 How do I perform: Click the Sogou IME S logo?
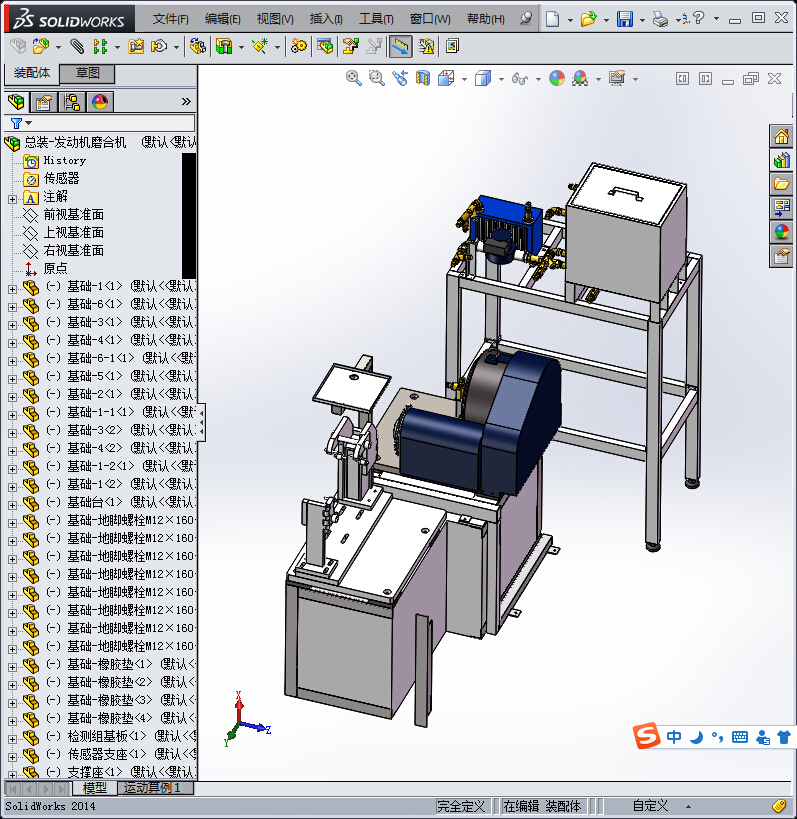point(647,736)
